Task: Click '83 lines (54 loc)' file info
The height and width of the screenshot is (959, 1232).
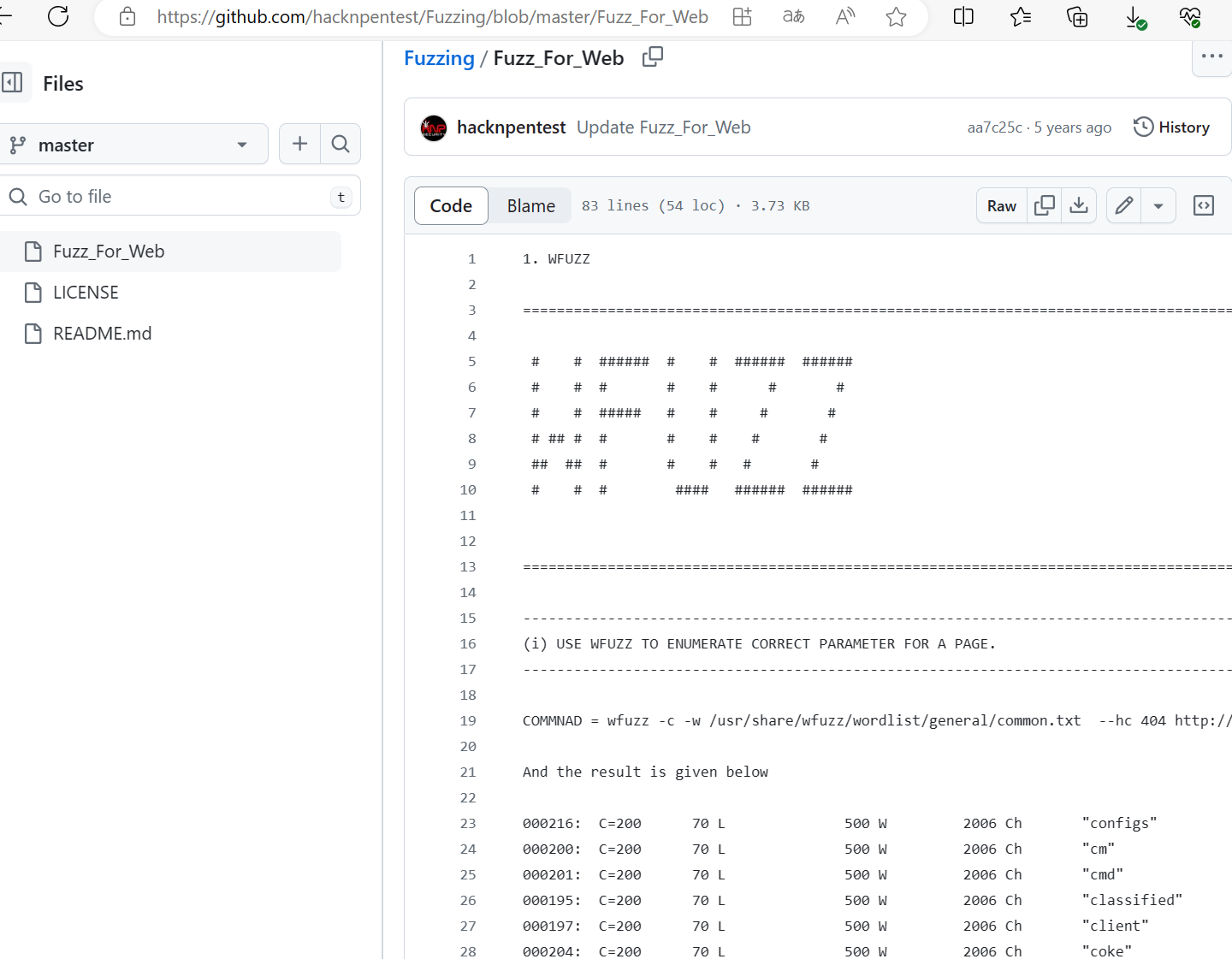Action: tap(653, 205)
